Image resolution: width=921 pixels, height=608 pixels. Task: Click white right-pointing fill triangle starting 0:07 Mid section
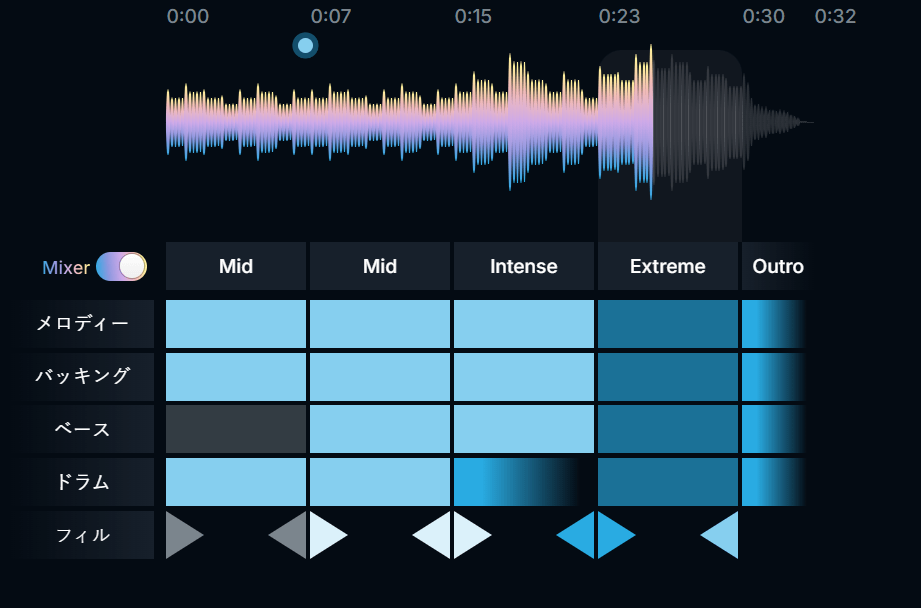(325, 535)
